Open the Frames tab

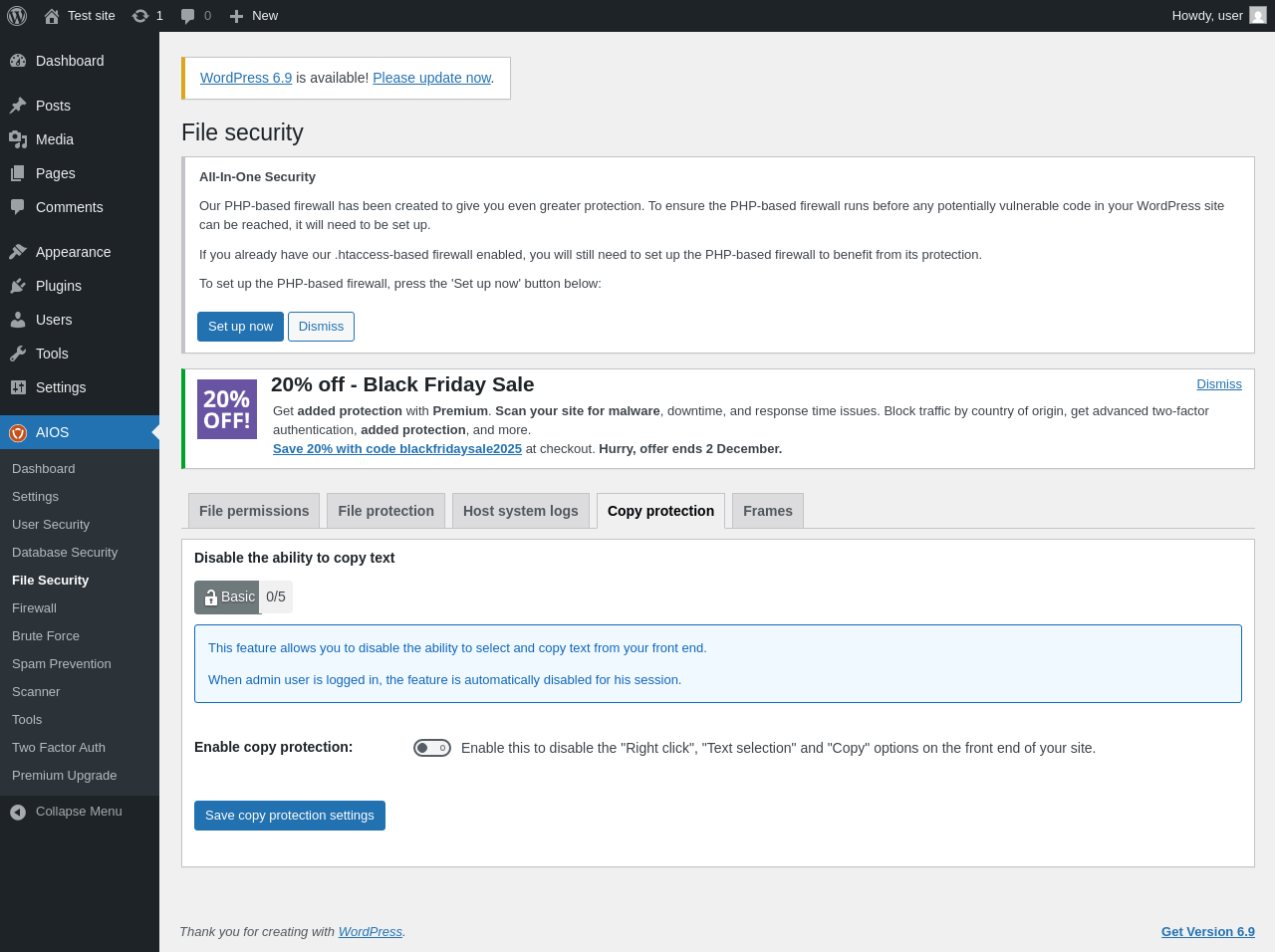[x=768, y=511]
